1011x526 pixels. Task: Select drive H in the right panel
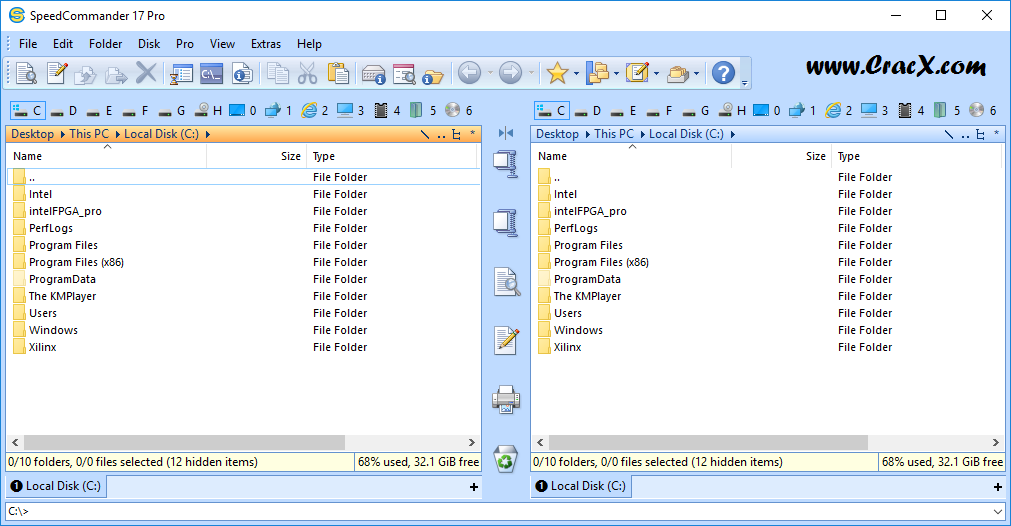[x=734, y=111]
